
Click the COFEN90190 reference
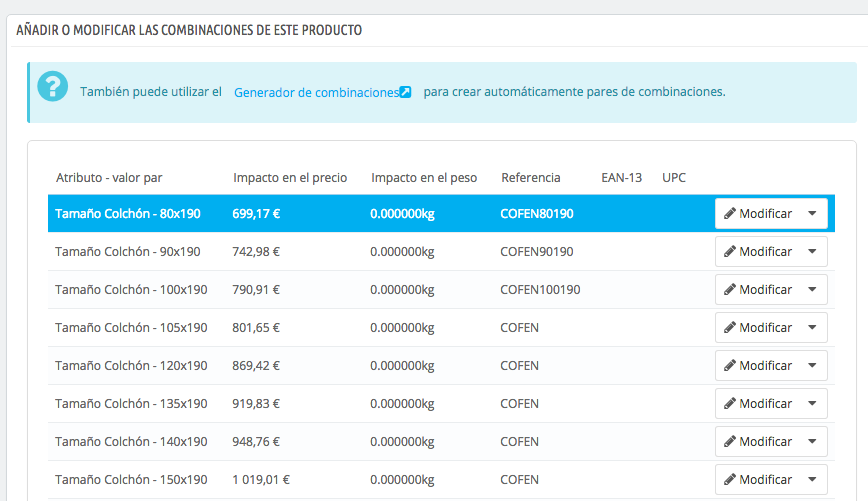click(x=537, y=252)
